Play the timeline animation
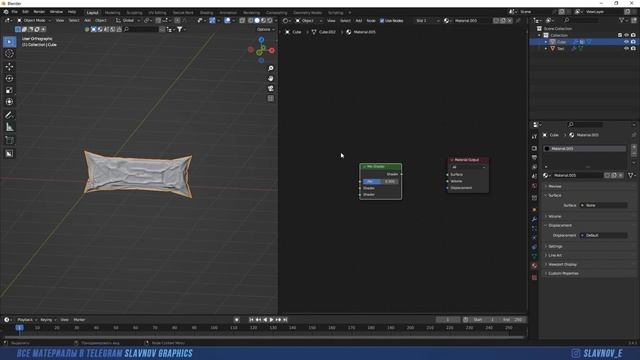Viewport: 640px width, 360px height. tap(271, 320)
